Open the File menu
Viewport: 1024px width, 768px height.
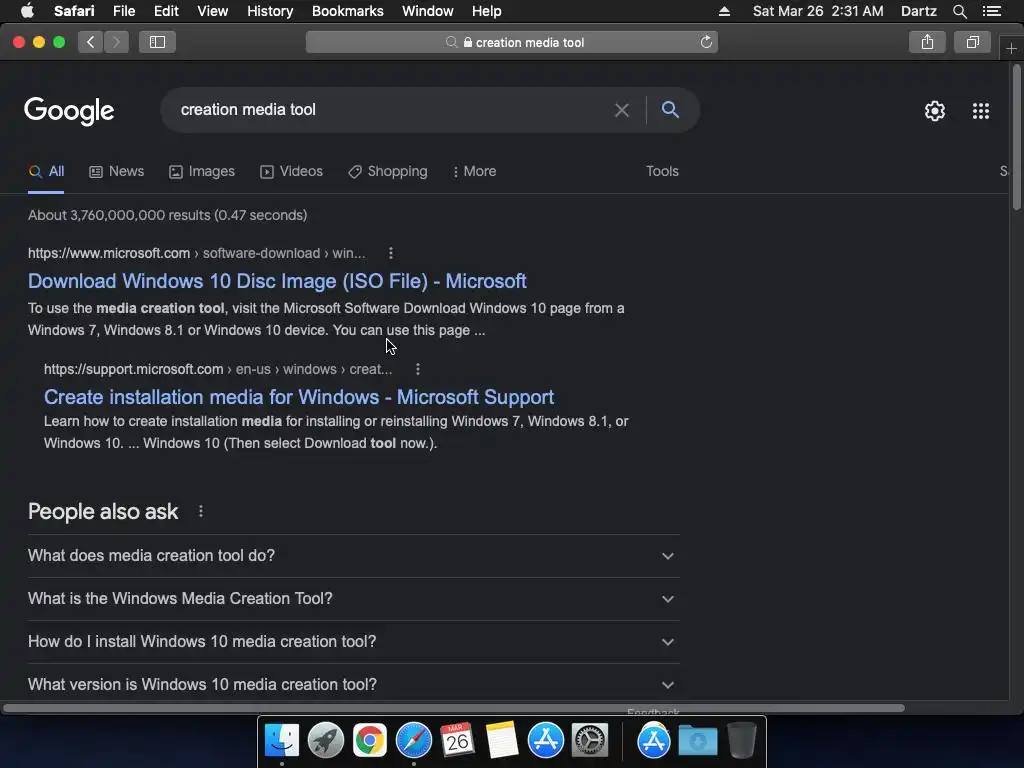point(123,11)
